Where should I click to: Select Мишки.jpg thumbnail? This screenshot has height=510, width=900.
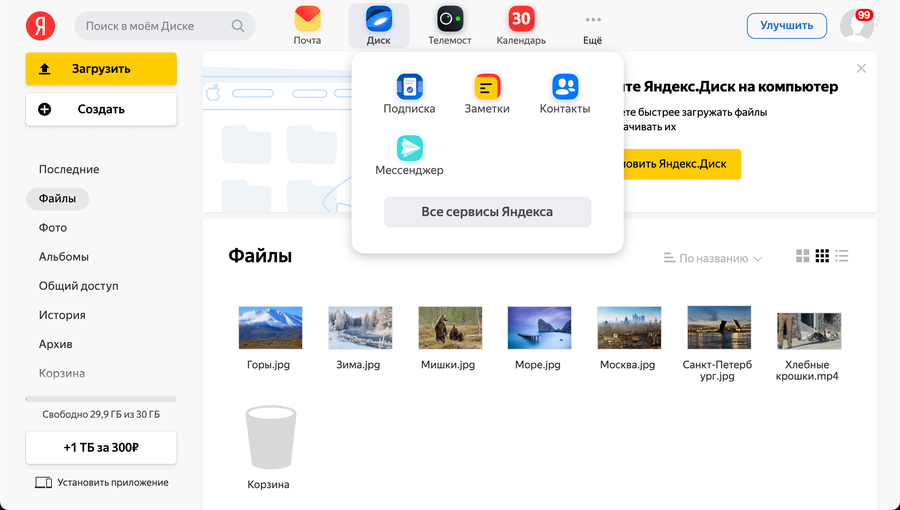(450, 328)
